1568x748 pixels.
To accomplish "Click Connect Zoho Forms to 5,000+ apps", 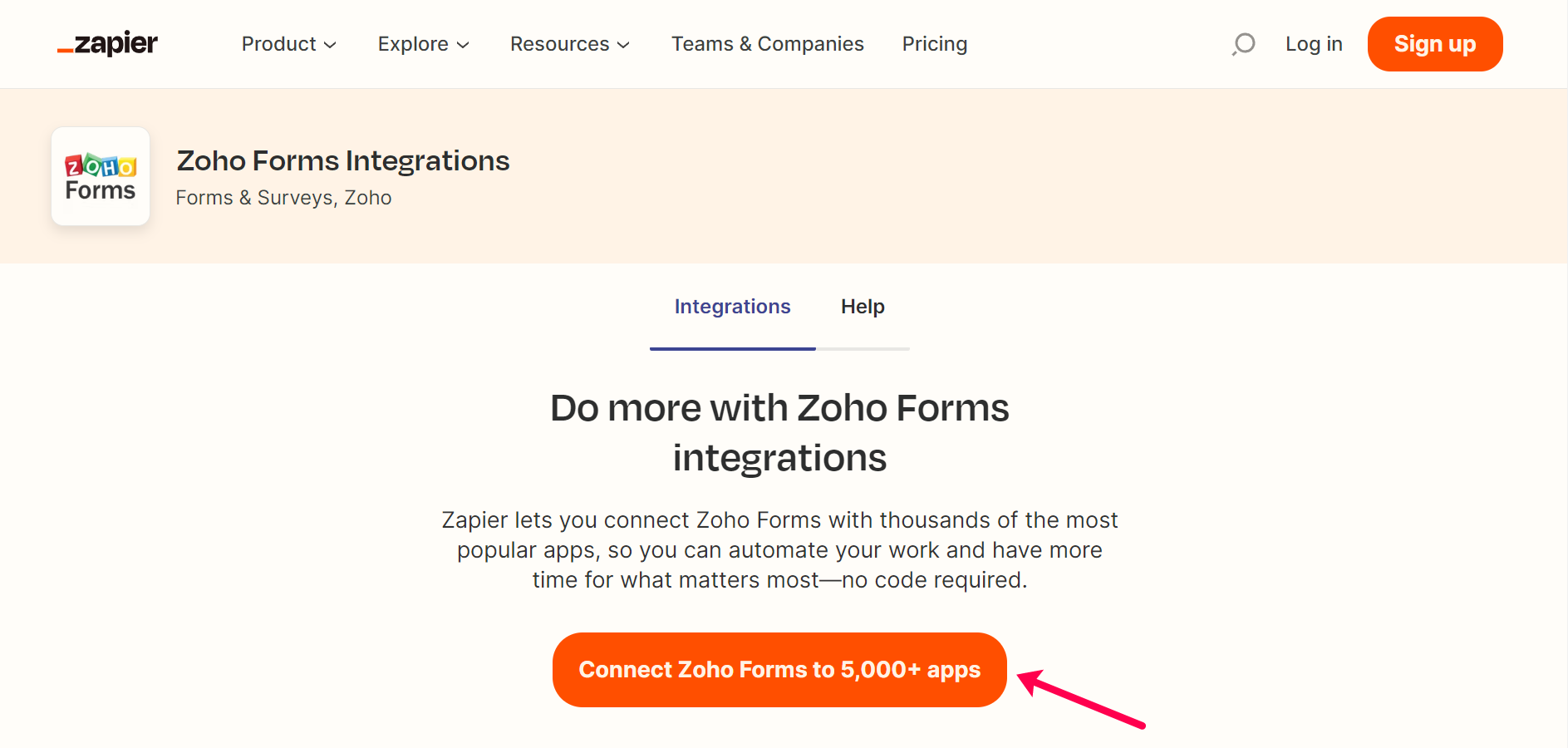I will point(779,670).
